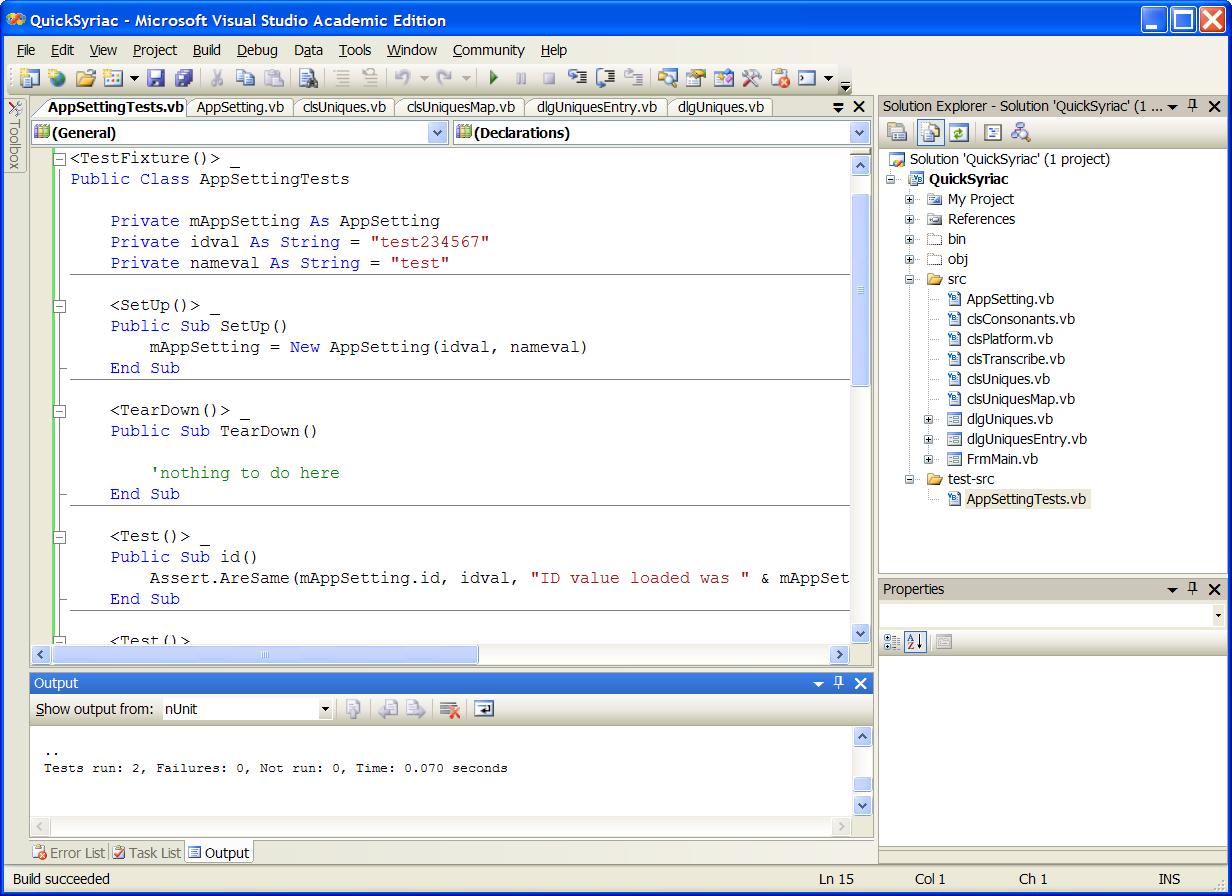Select the QuickSyriac project node

click(968, 179)
